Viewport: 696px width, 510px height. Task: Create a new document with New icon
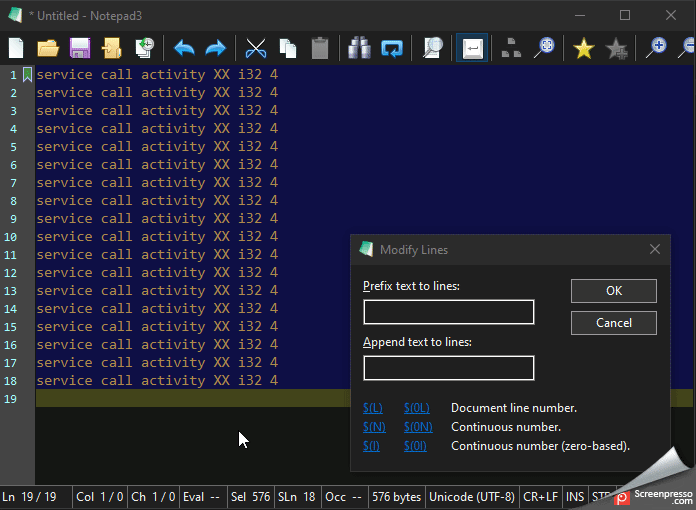[16, 48]
